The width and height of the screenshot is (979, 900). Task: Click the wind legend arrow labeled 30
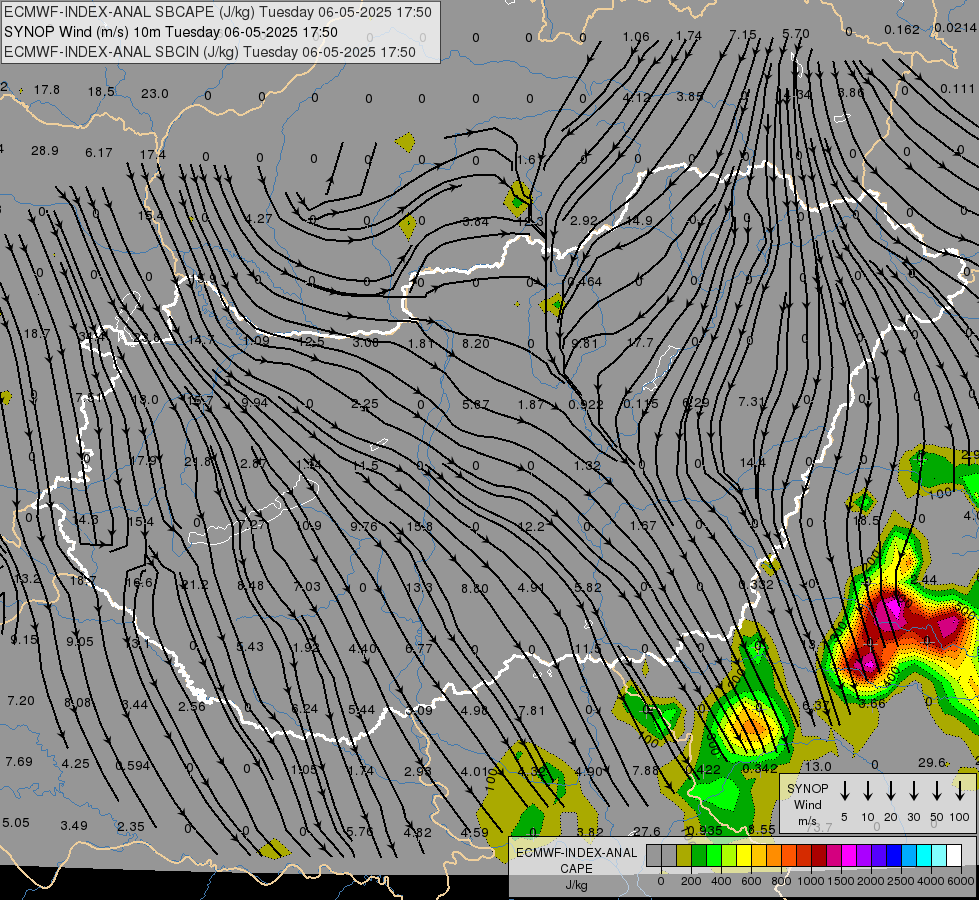click(913, 791)
